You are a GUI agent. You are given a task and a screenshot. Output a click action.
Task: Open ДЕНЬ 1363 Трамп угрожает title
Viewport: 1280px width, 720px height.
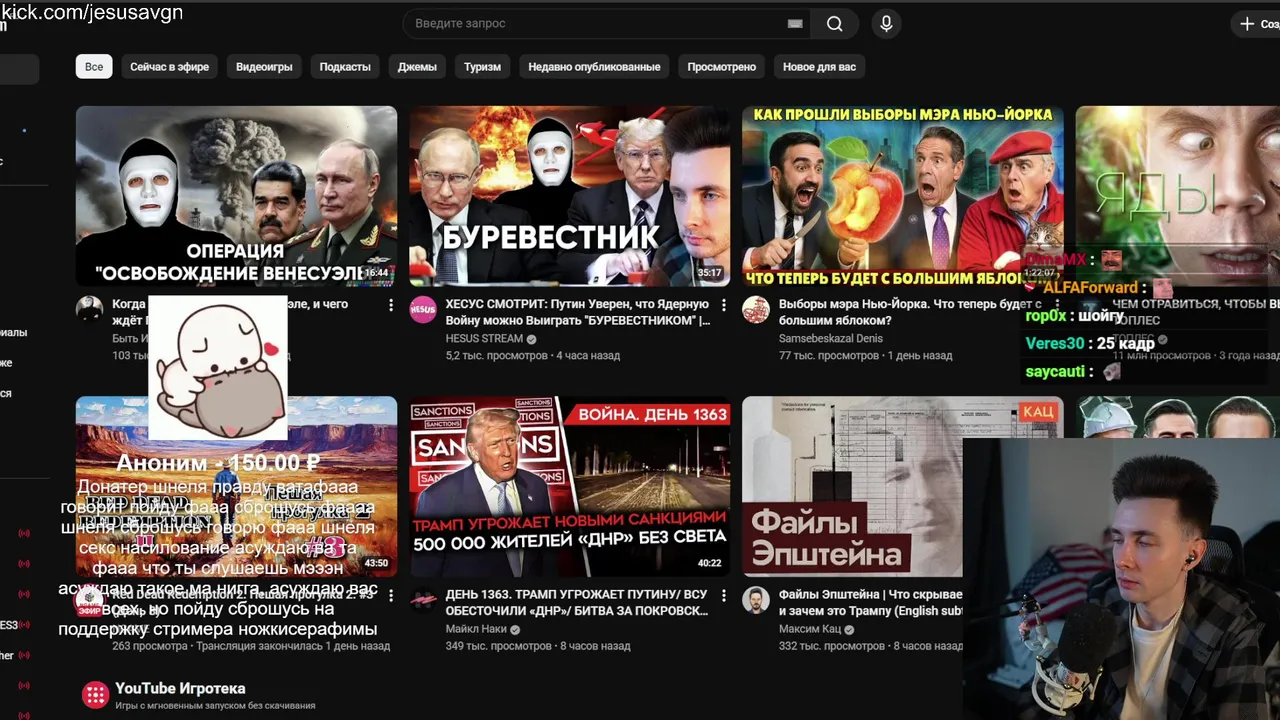coord(576,602)
